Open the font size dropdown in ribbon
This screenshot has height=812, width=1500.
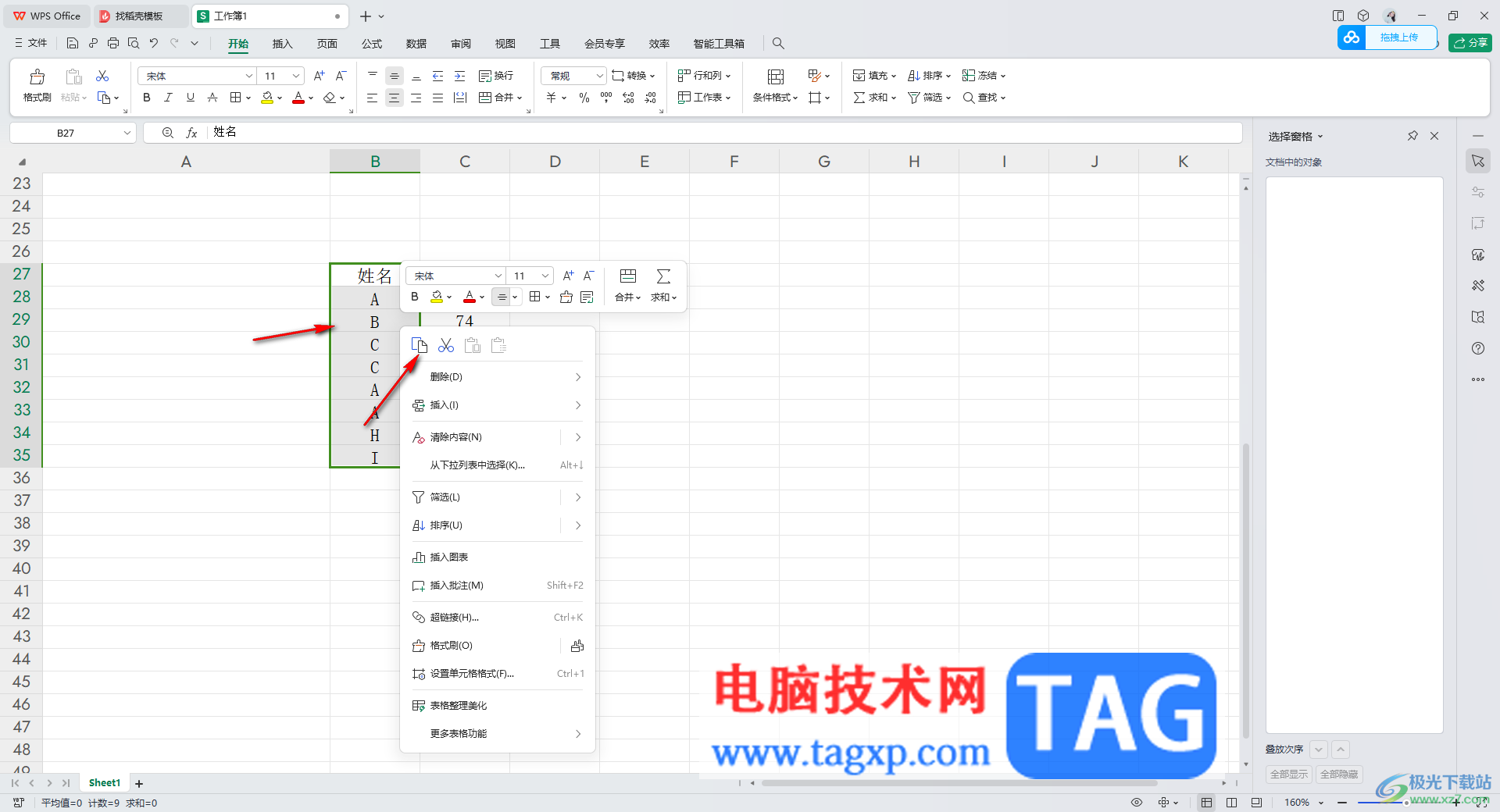coord(296,76)
